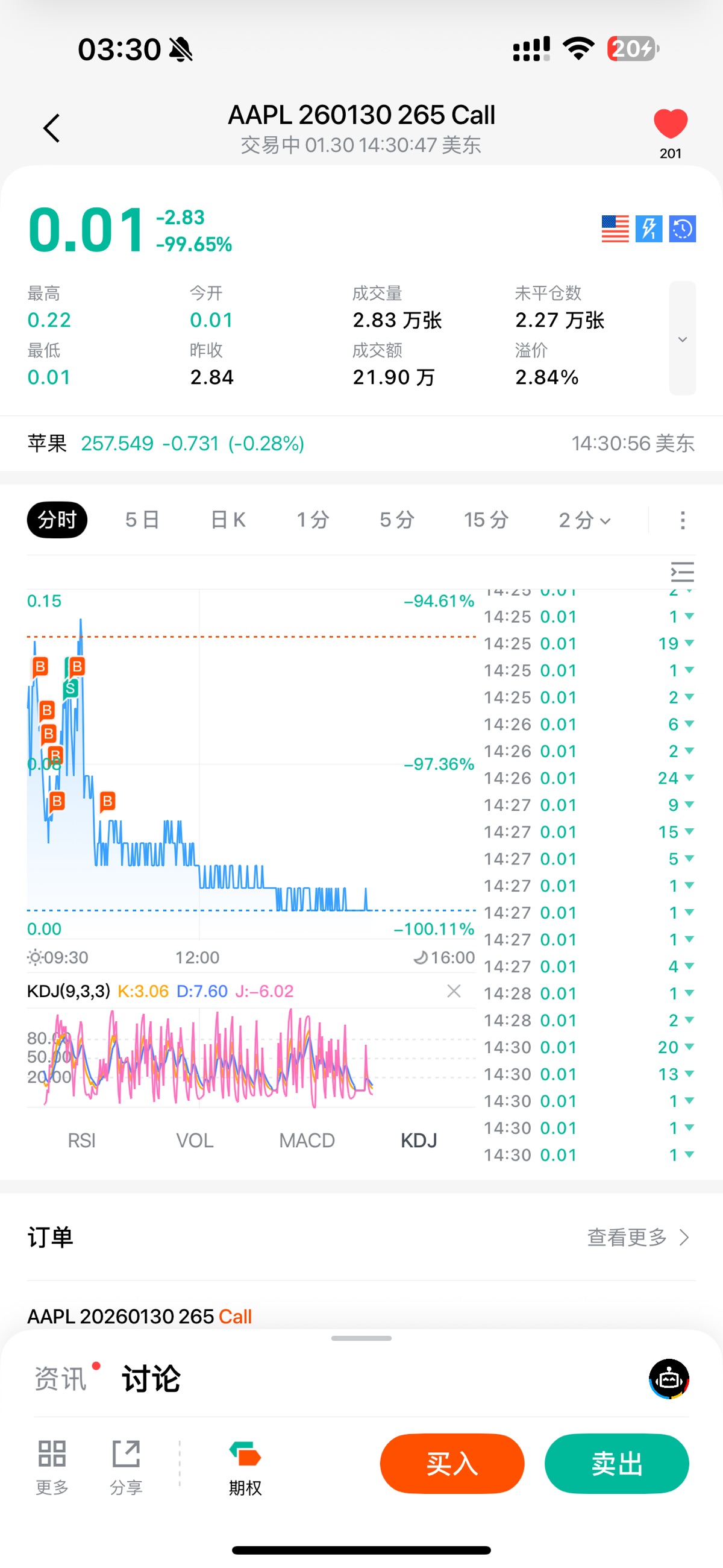This screenshot has height=1568, width=723.
Task: Tap the tick row 14:30 volume 13
Action: [589, 1074]
